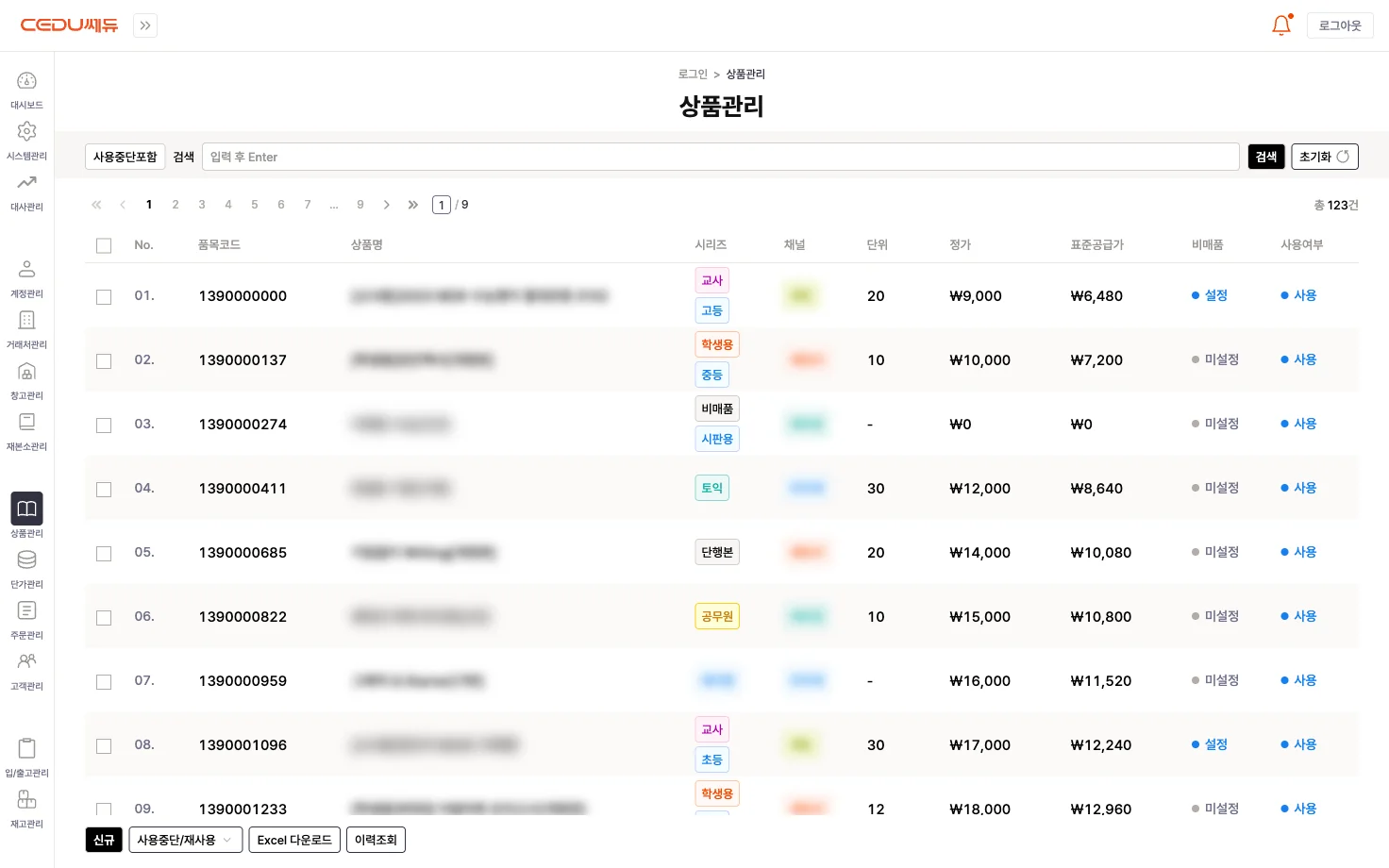This screenshot has width=1389, height=868.
Task: Collapse sidebar with double-chevron button
Action: tap(145, 25)
